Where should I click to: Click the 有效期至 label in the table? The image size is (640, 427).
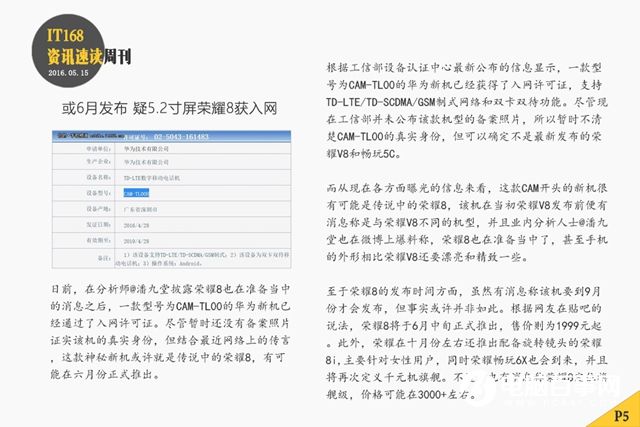click(x=98, y=240)
